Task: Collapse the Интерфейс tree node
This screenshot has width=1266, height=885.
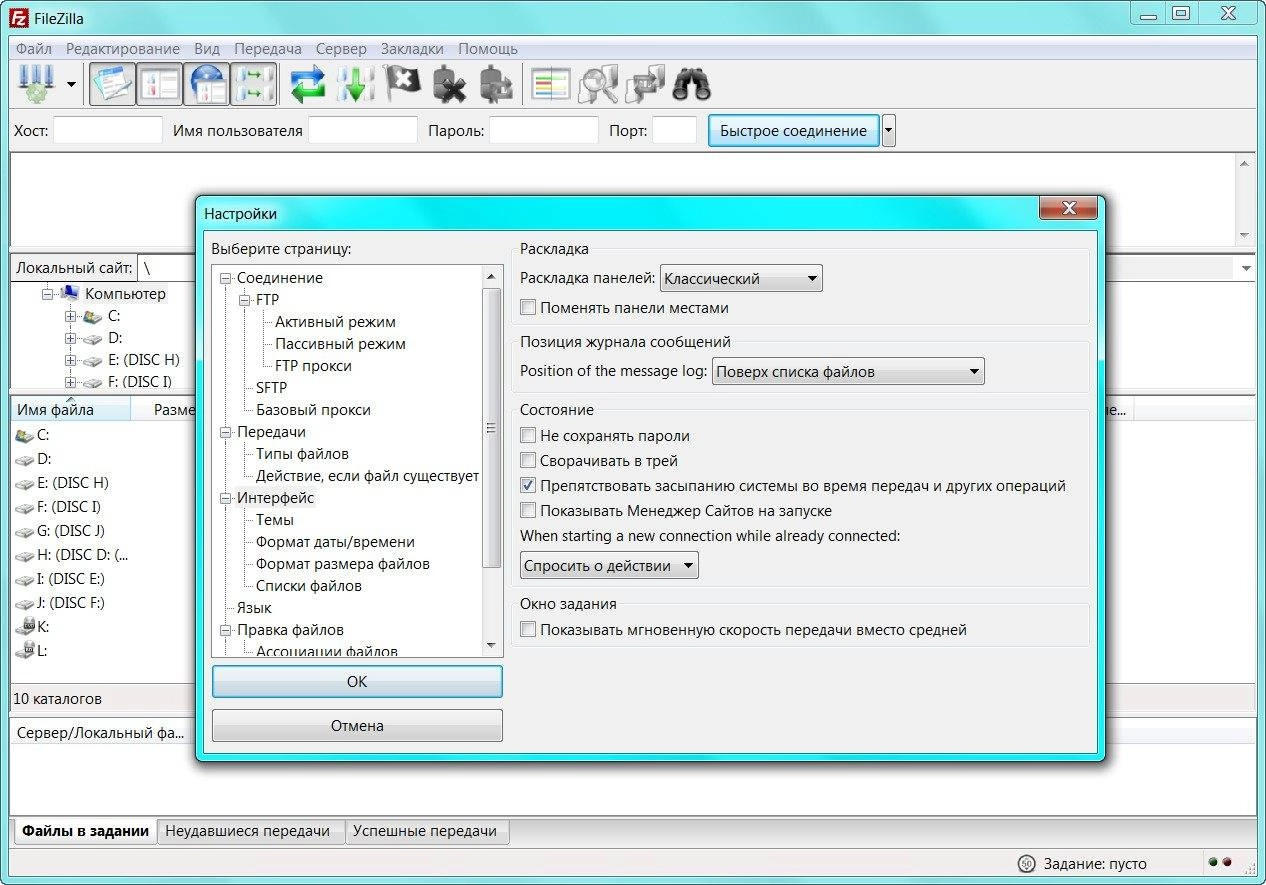Action: point(226,498)
